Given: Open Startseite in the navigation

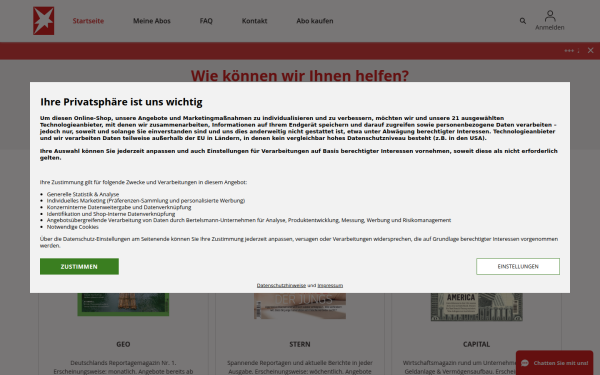Looking at the screenshot, I should point(88,21).
